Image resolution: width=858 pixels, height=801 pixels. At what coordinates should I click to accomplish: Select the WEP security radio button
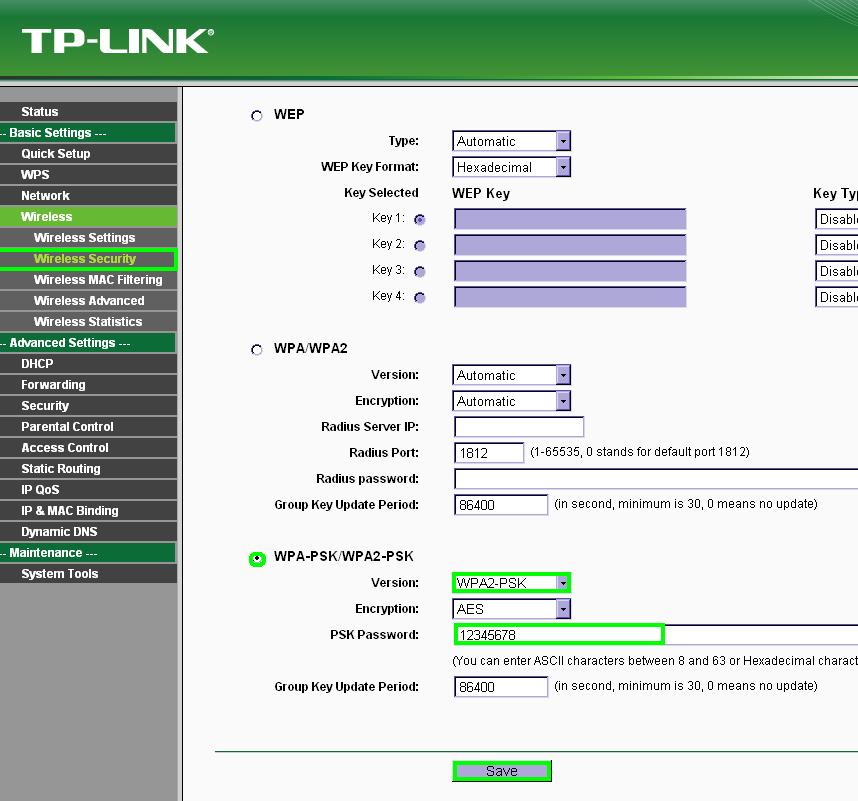[x=257, y=116]
